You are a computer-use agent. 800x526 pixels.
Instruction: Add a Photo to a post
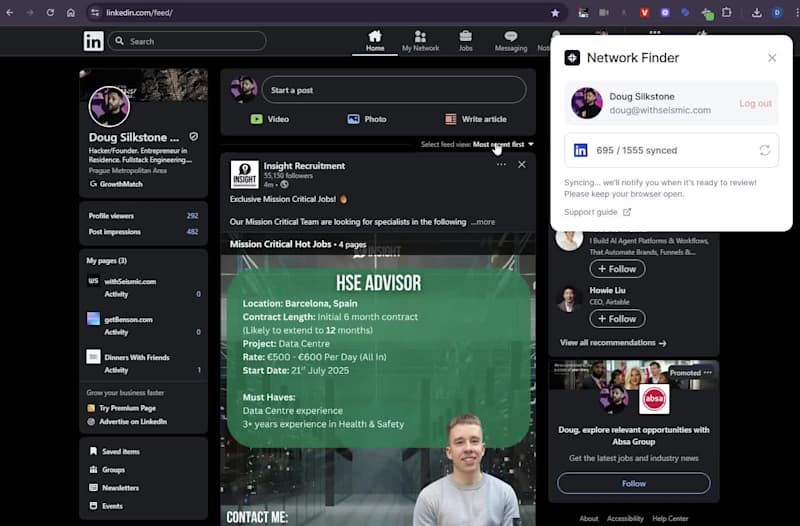[x=367, y=119]
